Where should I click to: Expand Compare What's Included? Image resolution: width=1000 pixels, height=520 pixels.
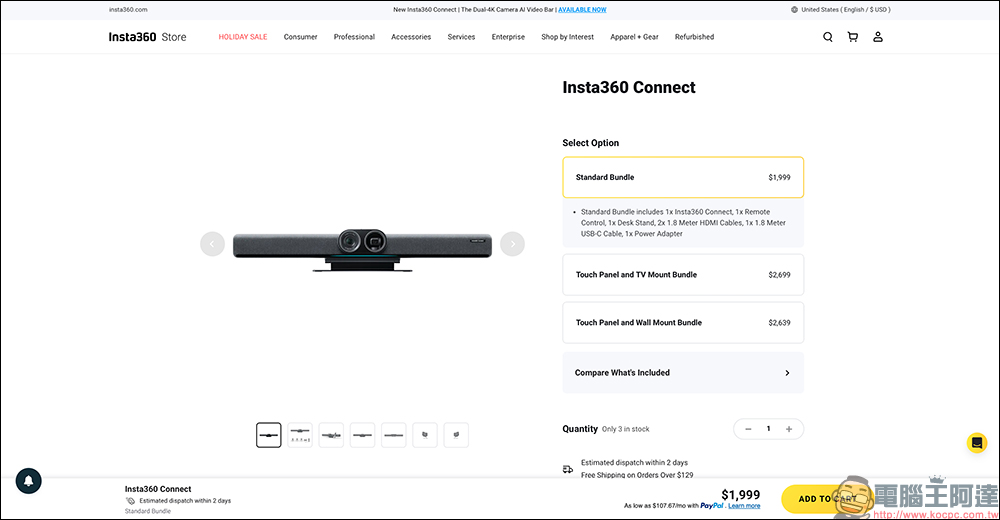683,373
